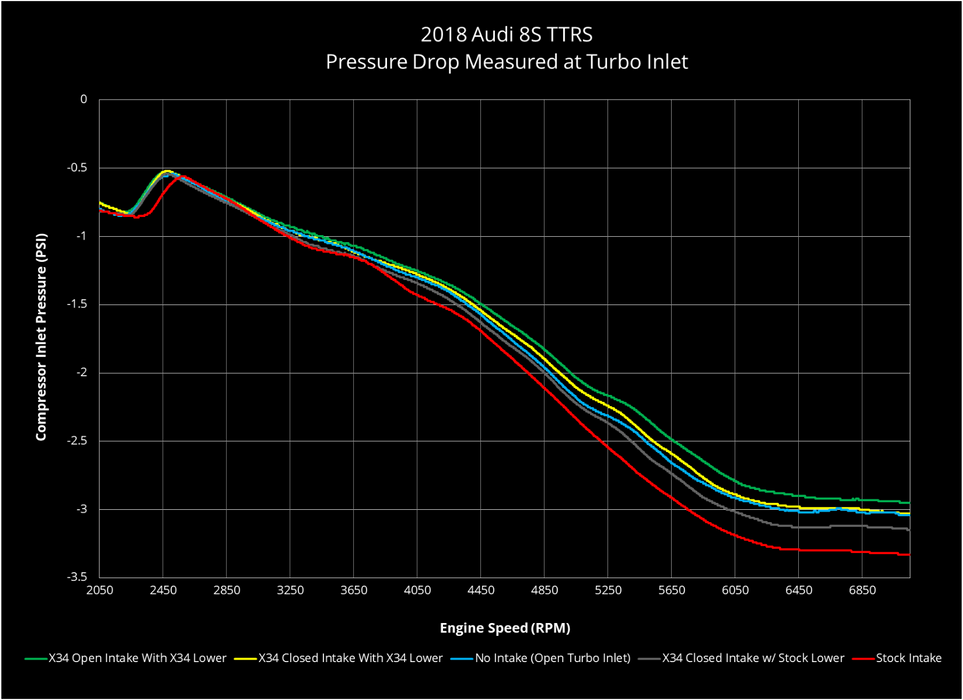Click the -3.5 tick label on the y-axis
The width and height of the screenshot is (963, 700).
[x=75, y=577]
